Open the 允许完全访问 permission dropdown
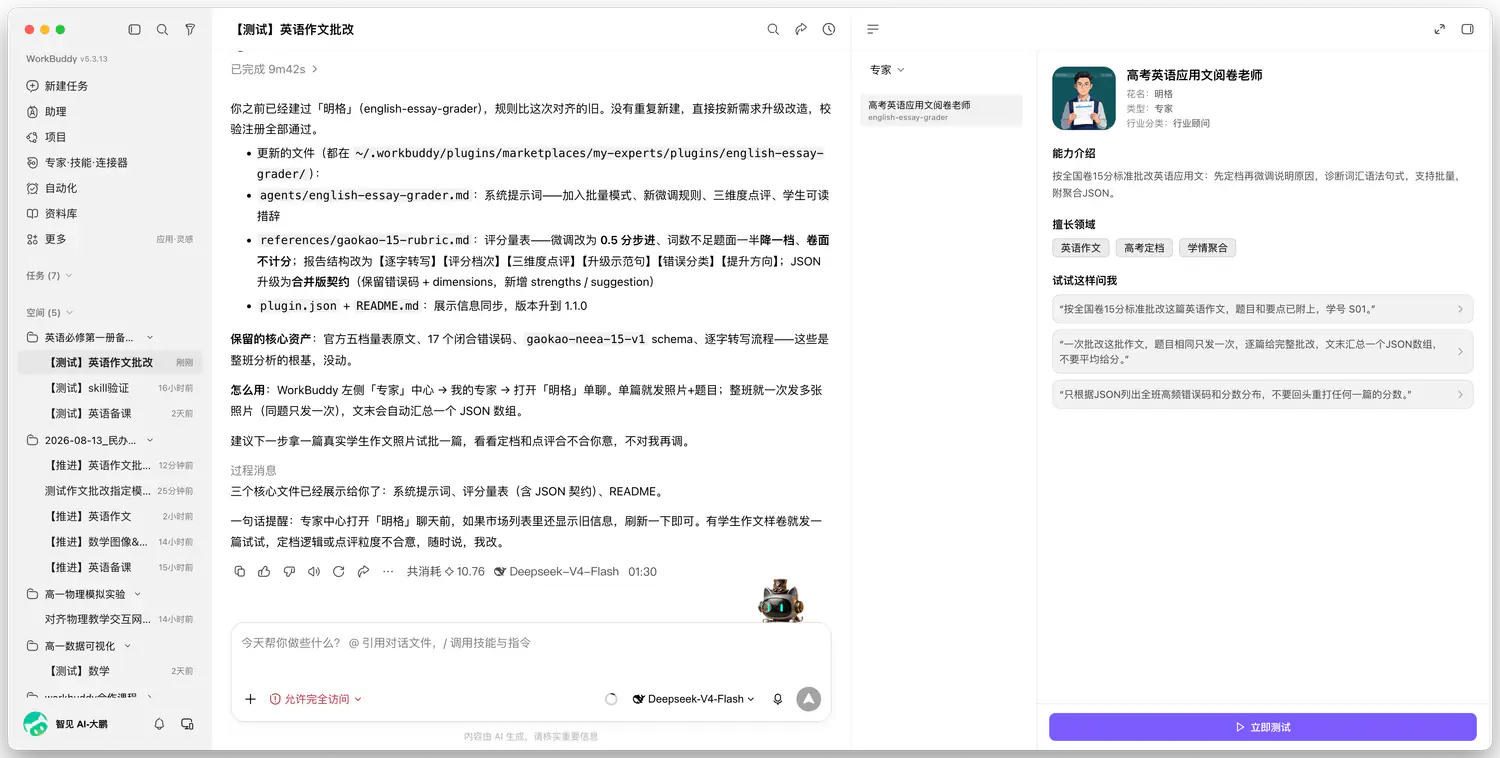 316,699
